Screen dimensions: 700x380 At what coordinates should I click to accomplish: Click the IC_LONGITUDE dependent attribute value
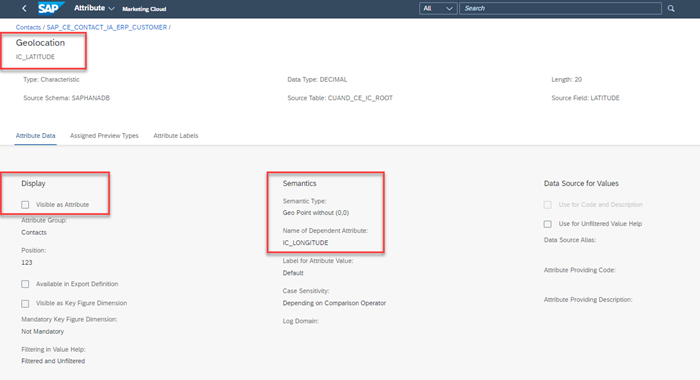(305, 243)
